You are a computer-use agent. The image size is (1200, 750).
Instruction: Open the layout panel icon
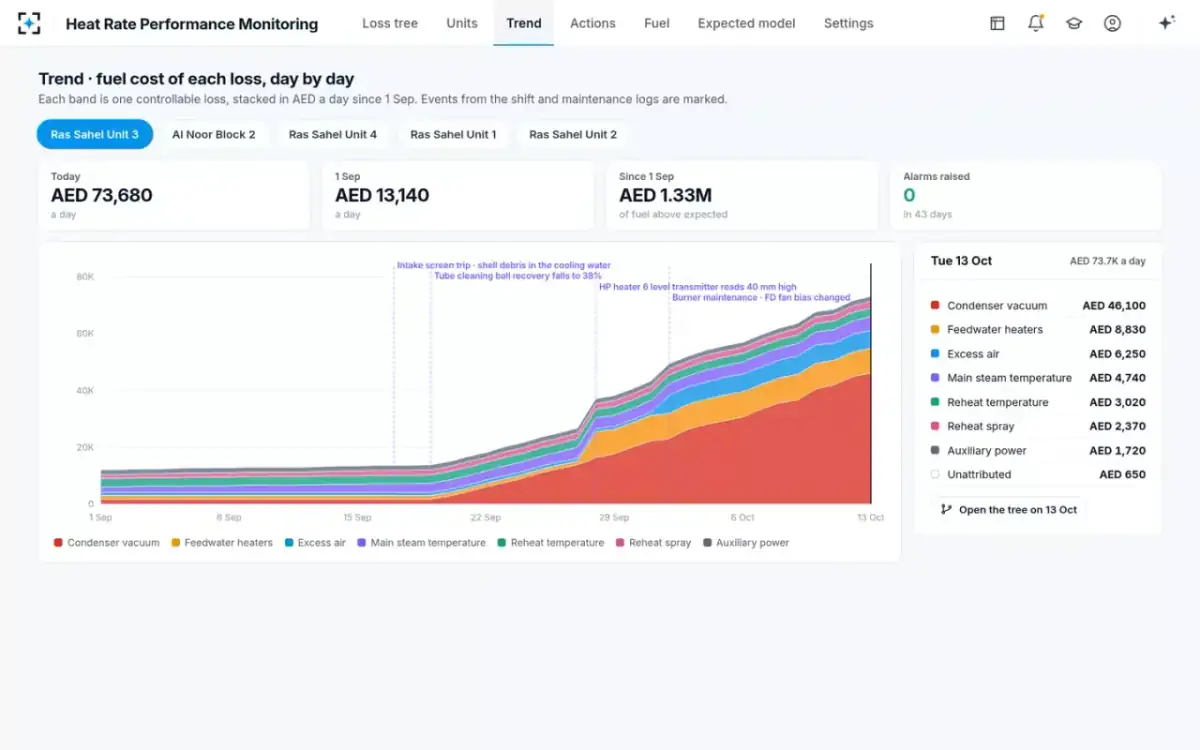point(997,23)
